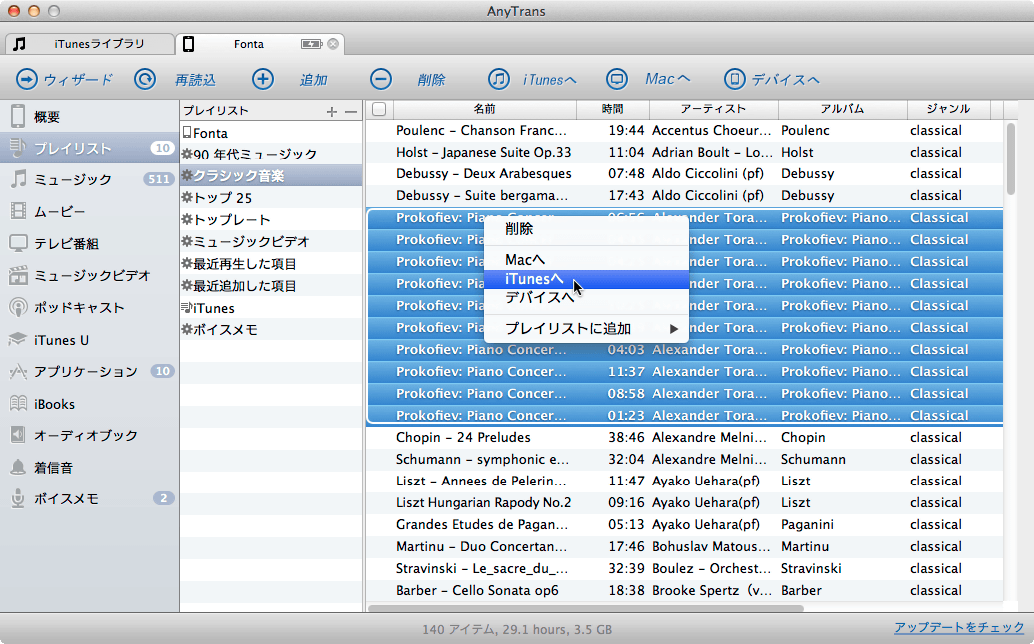Click the Macへ monitor icon
1034x644 pixels.
coord(617,80)
